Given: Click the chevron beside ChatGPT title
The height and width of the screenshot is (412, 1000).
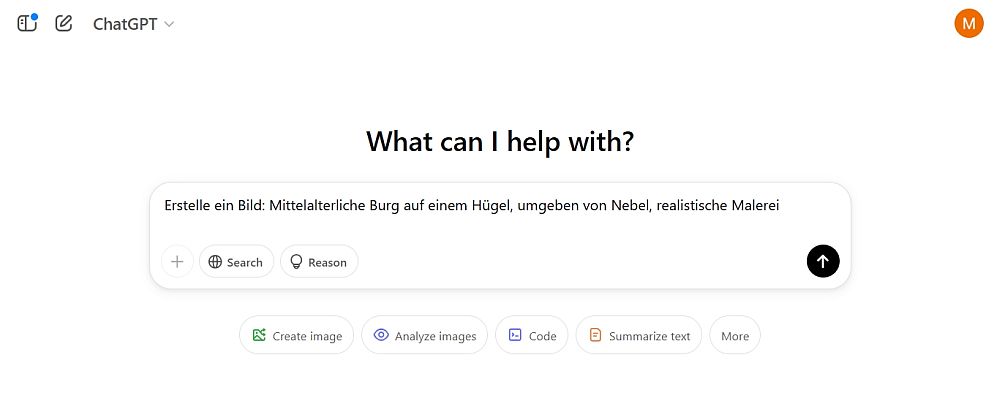Looking at the screenshot, I should [169, 24].
